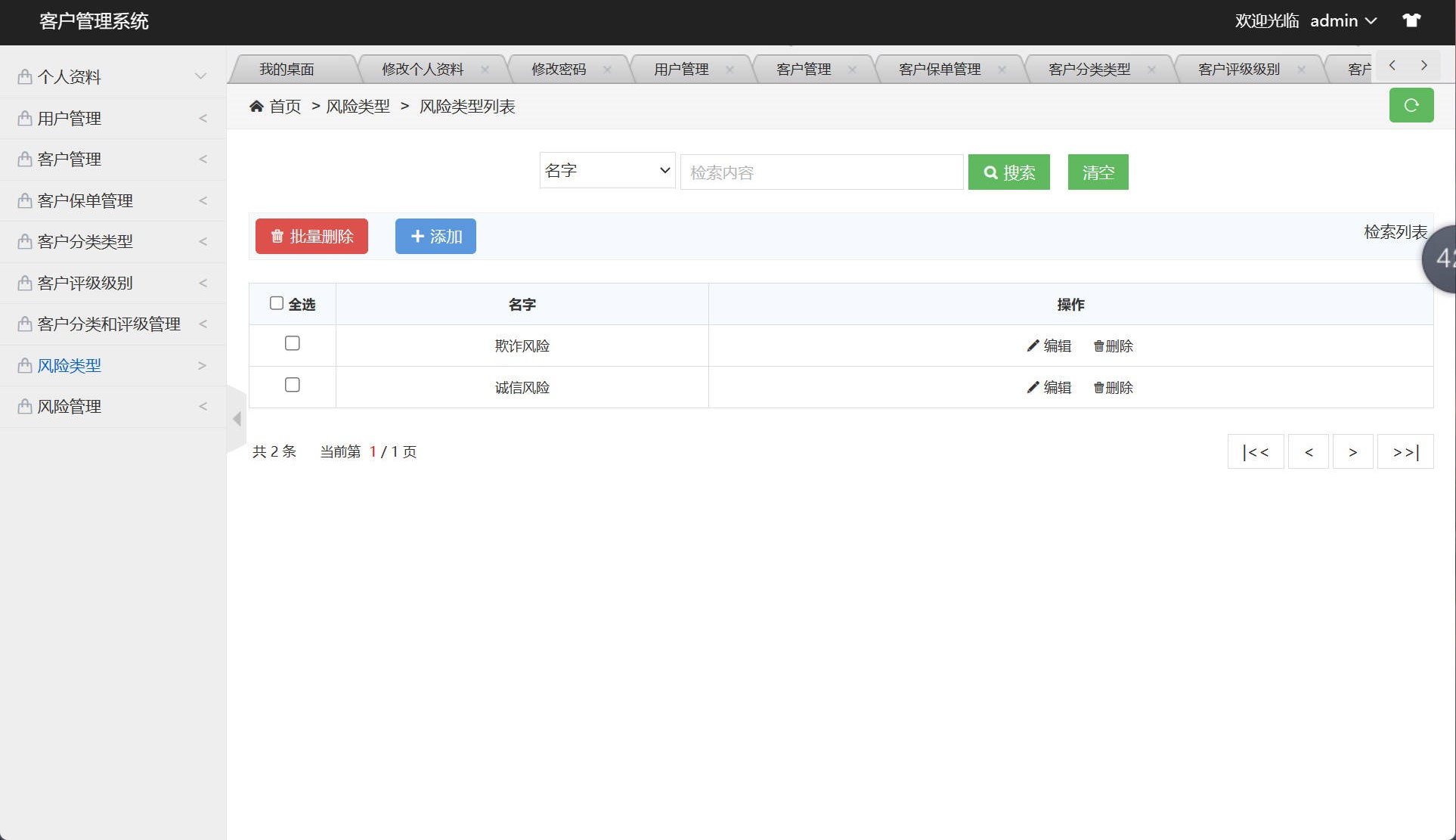Check the checkbox for 诚信风险 row
The height and width of the screenshot is (840, 1456).
293,385
